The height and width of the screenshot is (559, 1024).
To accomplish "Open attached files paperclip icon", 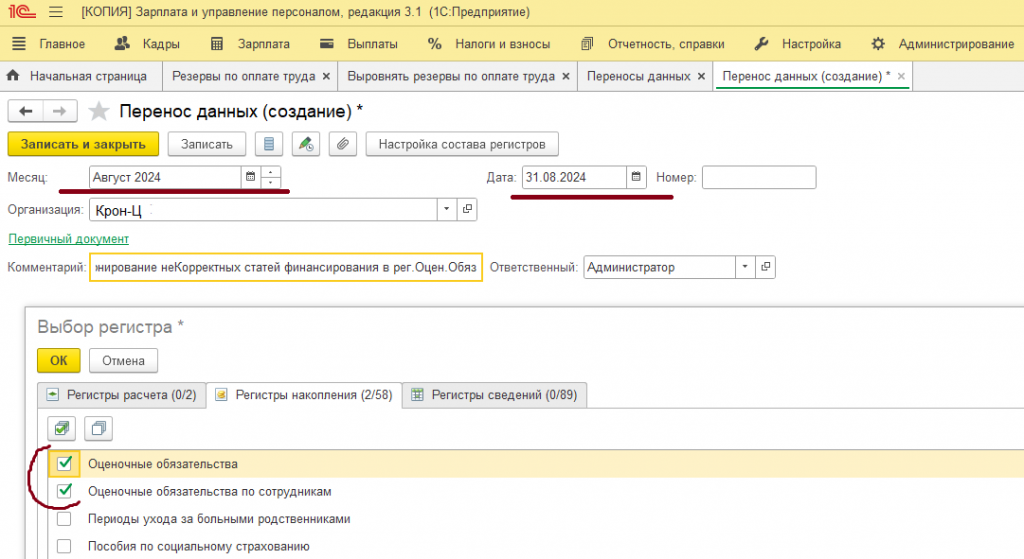I will [x=343, y=144].
